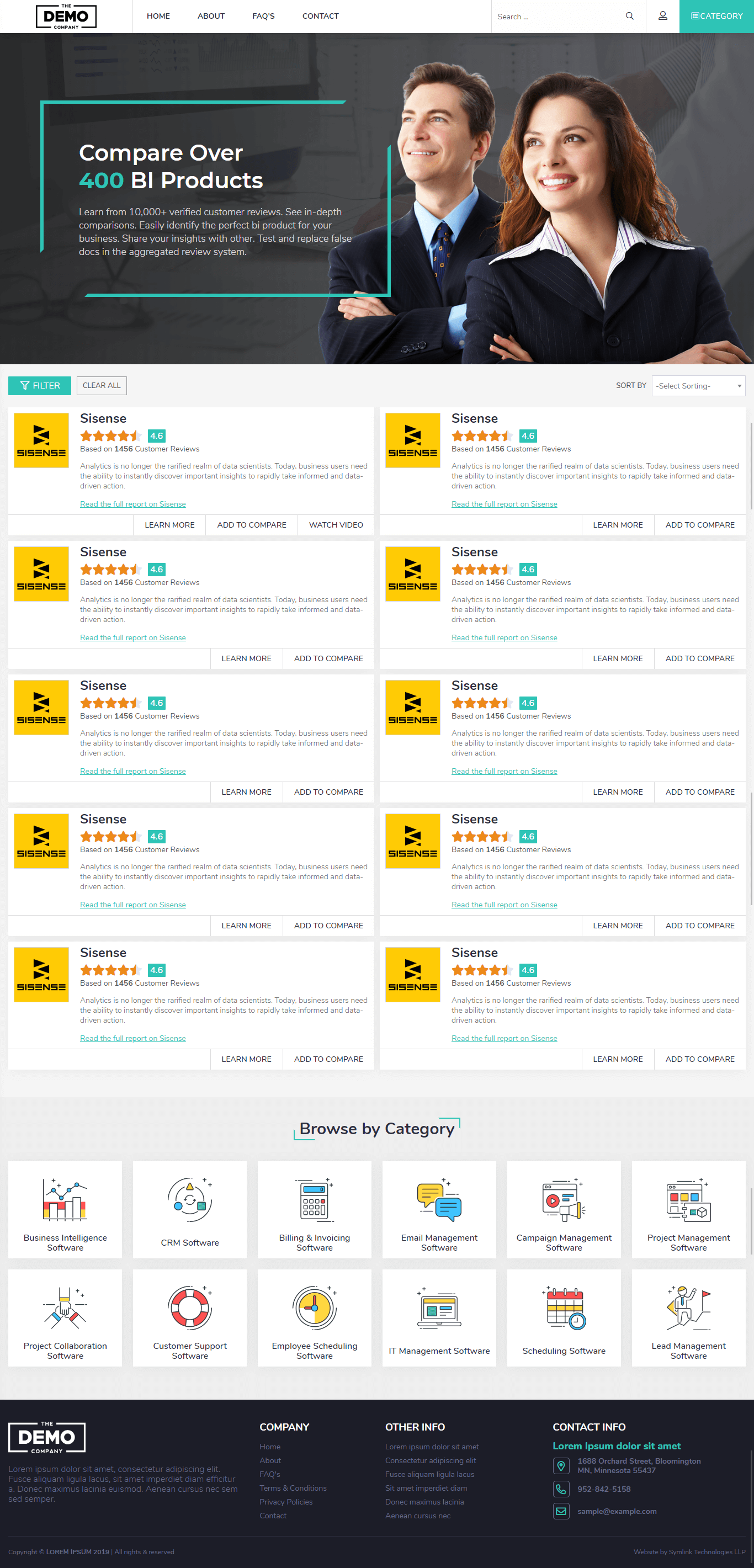Open IT Management Software laptop icon
Image resolution: width=754 pixels, height=1568 pixels.
coord(439,1308)
